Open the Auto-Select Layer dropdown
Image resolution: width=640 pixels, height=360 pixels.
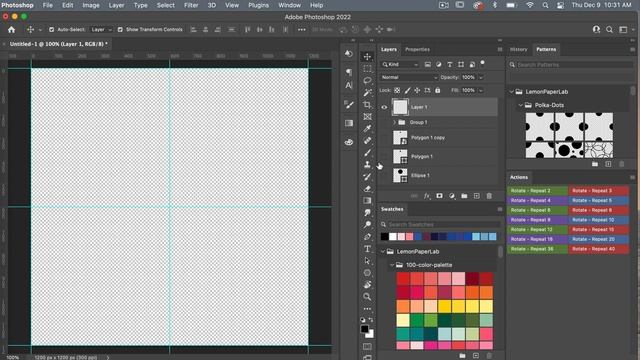(101, 29)
